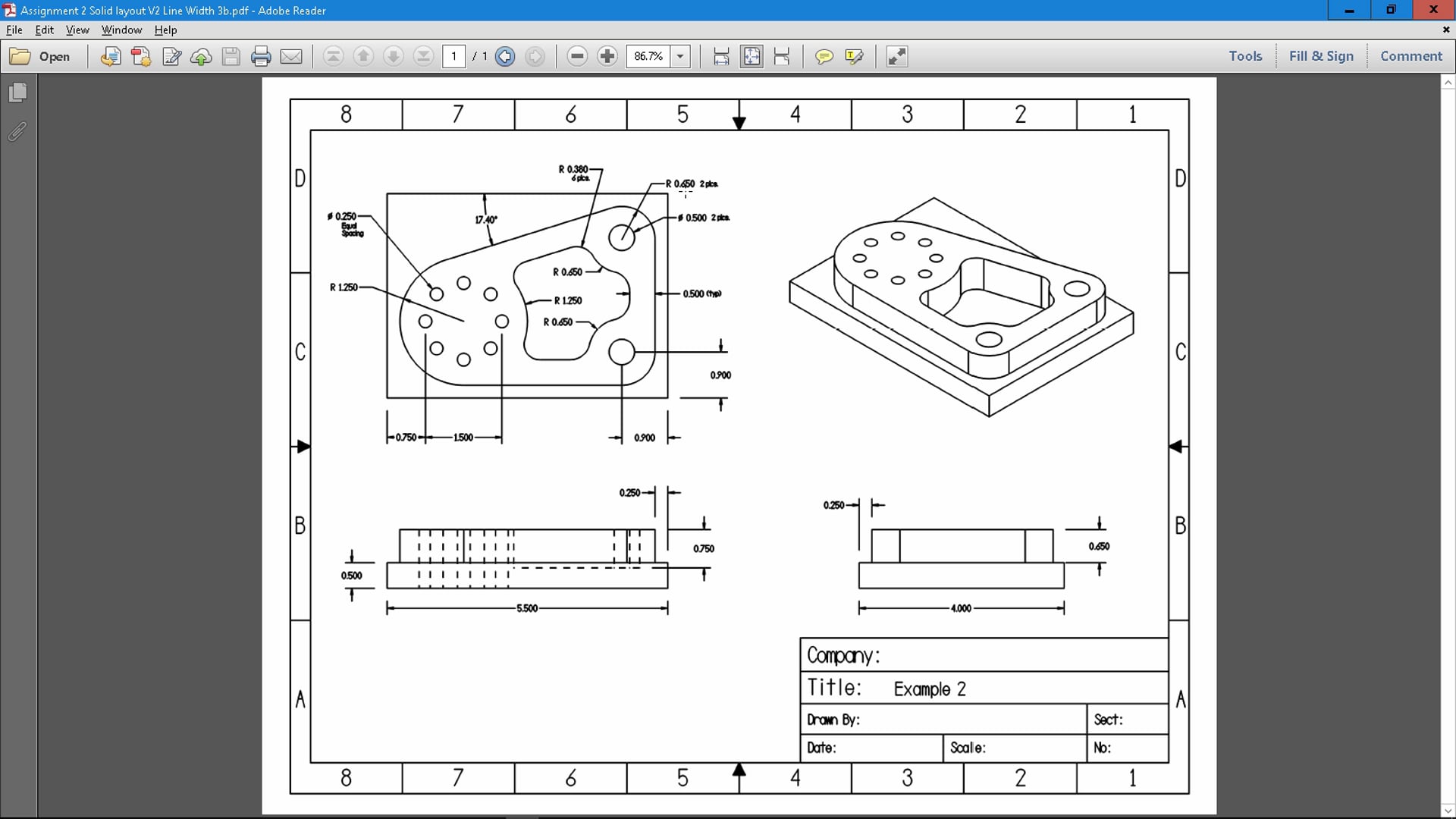Viewport: 1456px width, 819px height.
Task: Show attachments paperclip panel icon
Action: (18, 131)
